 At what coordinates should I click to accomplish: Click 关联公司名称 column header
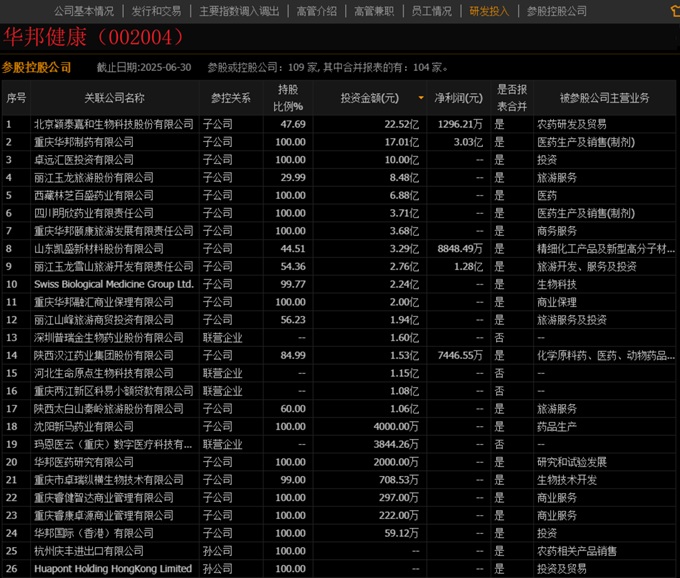114,98
